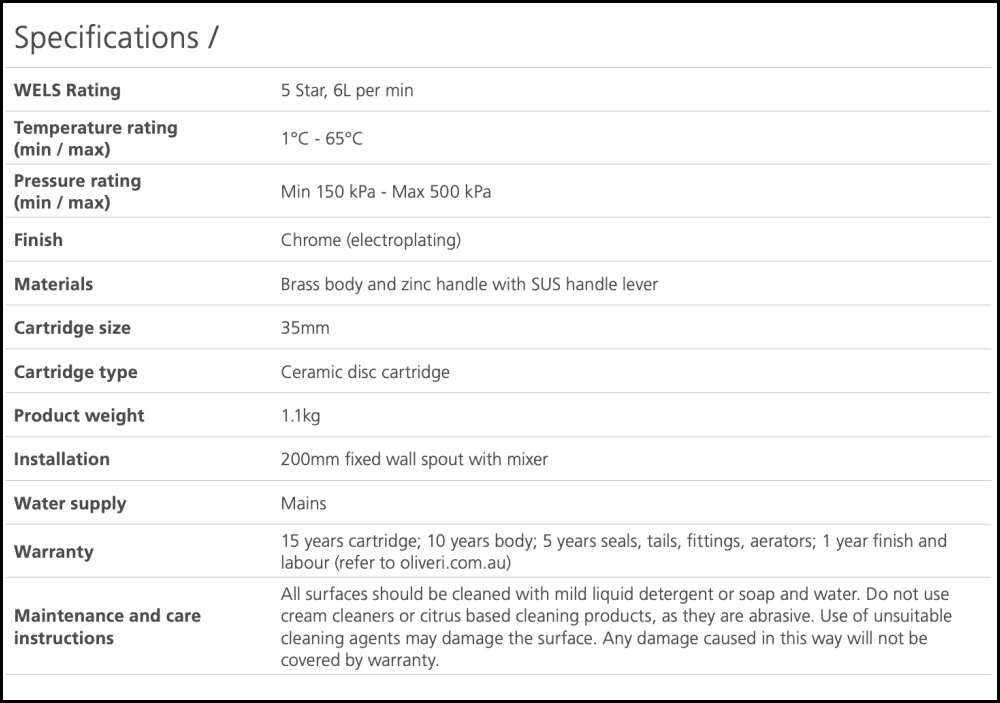Select the 1°C - 65°C temperature value
The height and width of the screenshot is (703, 1000).
(322, 139)
